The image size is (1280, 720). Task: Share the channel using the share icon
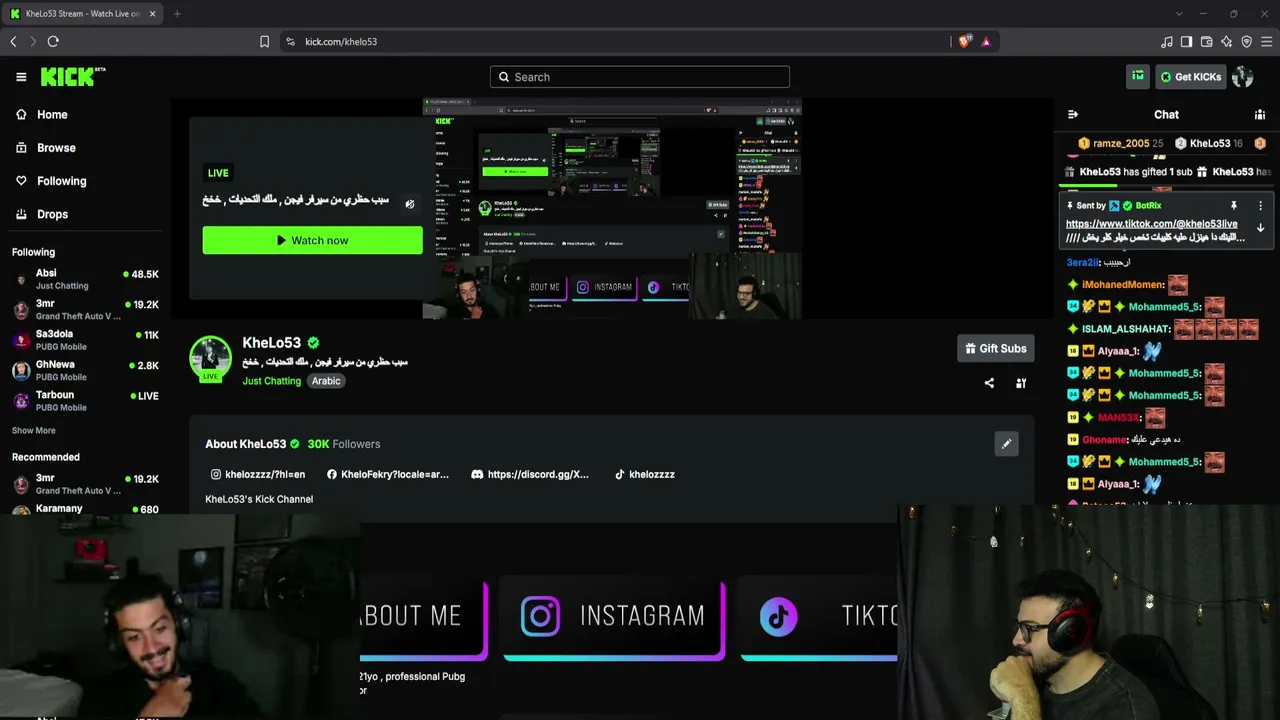coord(989,383)
